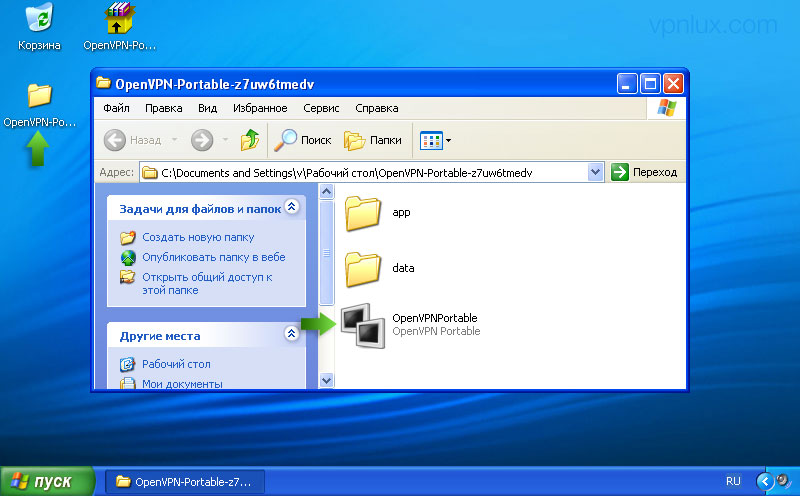Minimize the OpenVPN-Portable window
Image resolution: width=800 pixels, height=496 pixels.
[x=627, y=83]
